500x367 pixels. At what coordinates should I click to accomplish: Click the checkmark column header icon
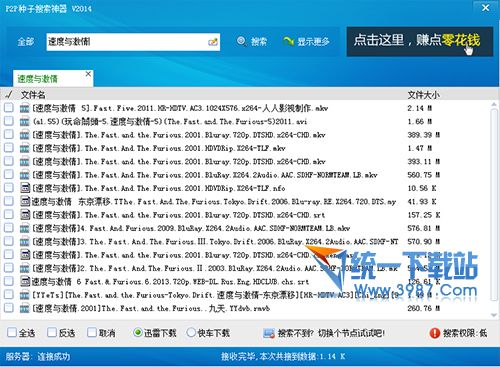click(x=9, y=95)
